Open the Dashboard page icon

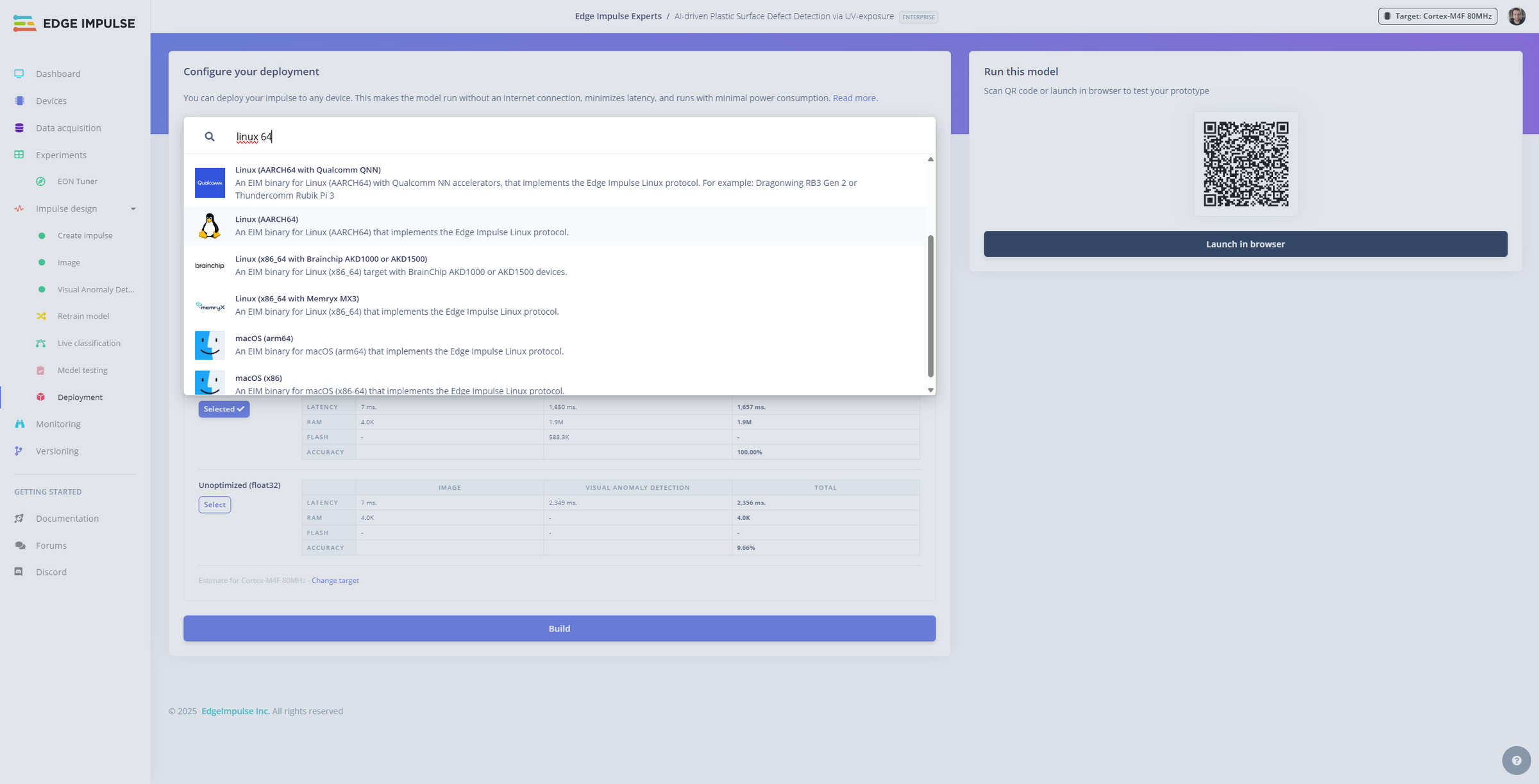click(19, 74)
